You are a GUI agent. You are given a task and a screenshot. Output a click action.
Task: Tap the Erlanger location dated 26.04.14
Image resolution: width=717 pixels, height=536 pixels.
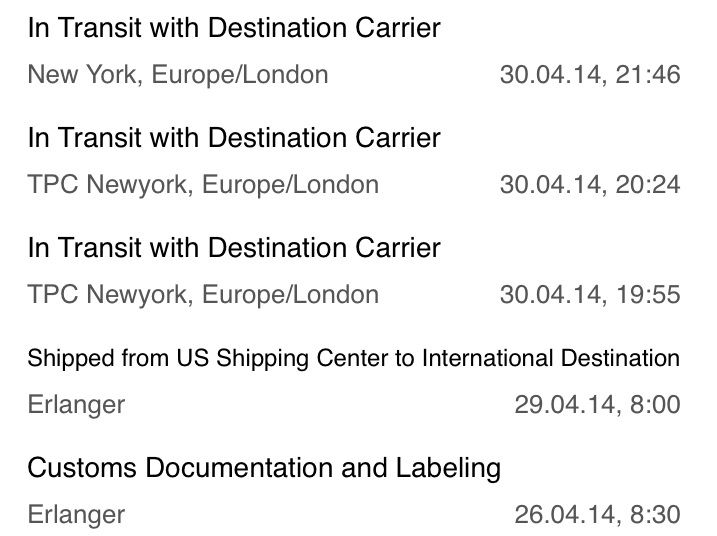(76, 515)
